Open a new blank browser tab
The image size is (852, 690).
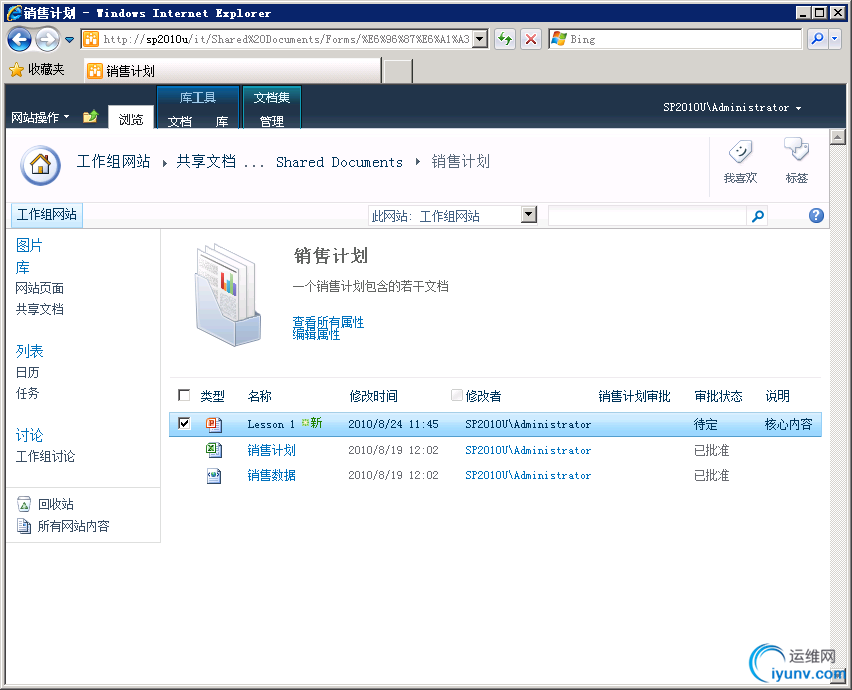[397, 71]
